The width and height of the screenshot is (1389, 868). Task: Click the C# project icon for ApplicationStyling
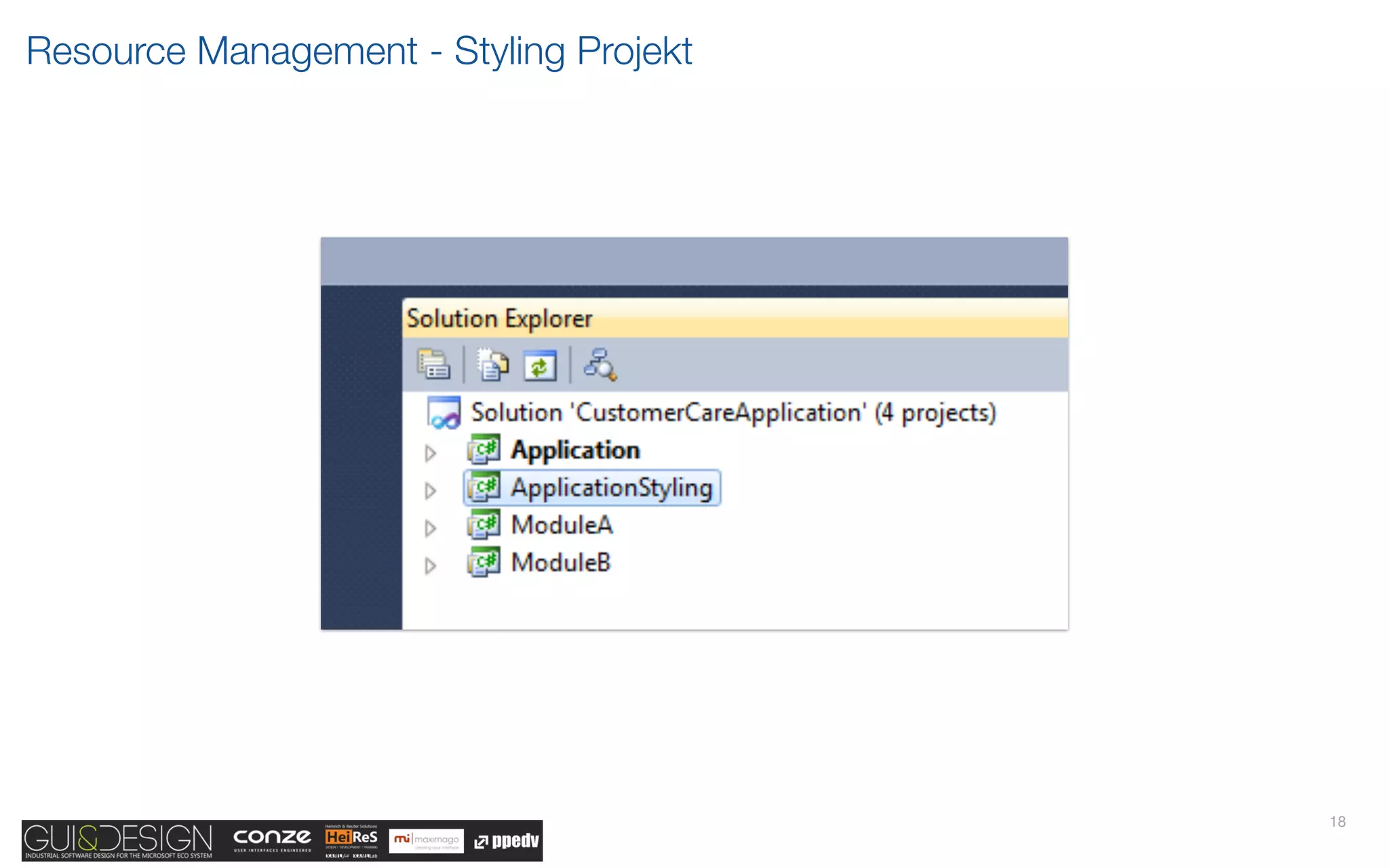pos(484,488)
